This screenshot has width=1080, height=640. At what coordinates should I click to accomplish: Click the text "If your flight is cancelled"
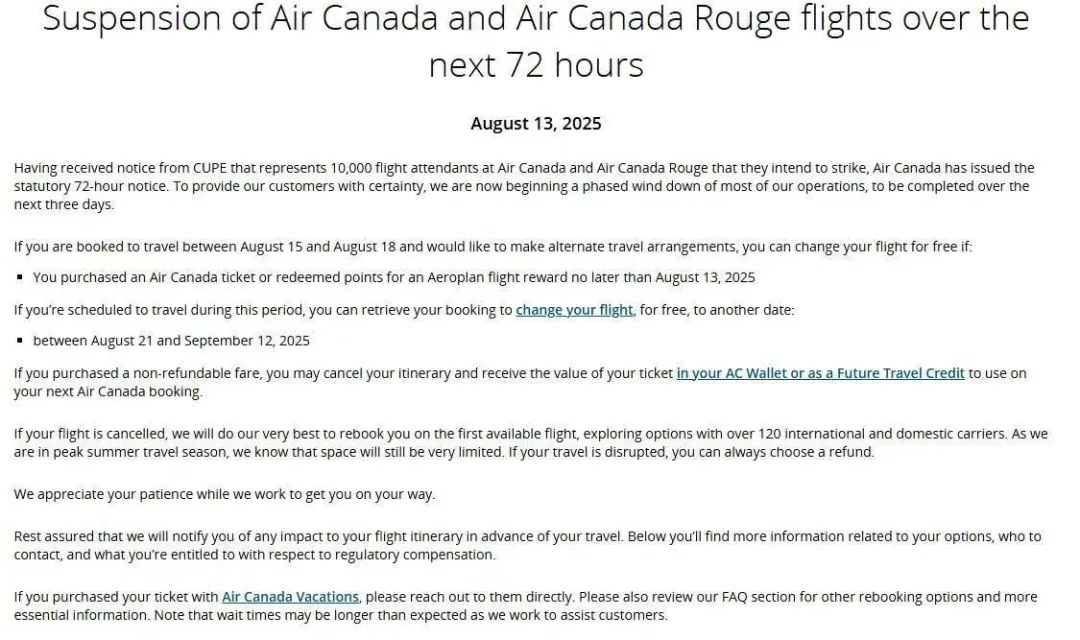point(90,434)
